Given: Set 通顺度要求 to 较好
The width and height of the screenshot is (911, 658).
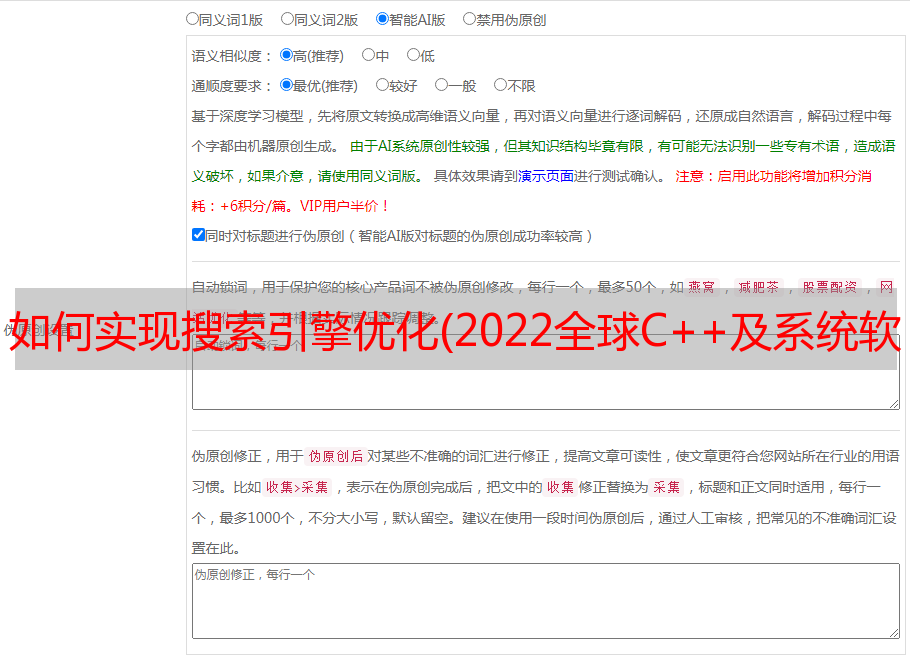Looking at the screenshot, I should click(x=382, y=85).
